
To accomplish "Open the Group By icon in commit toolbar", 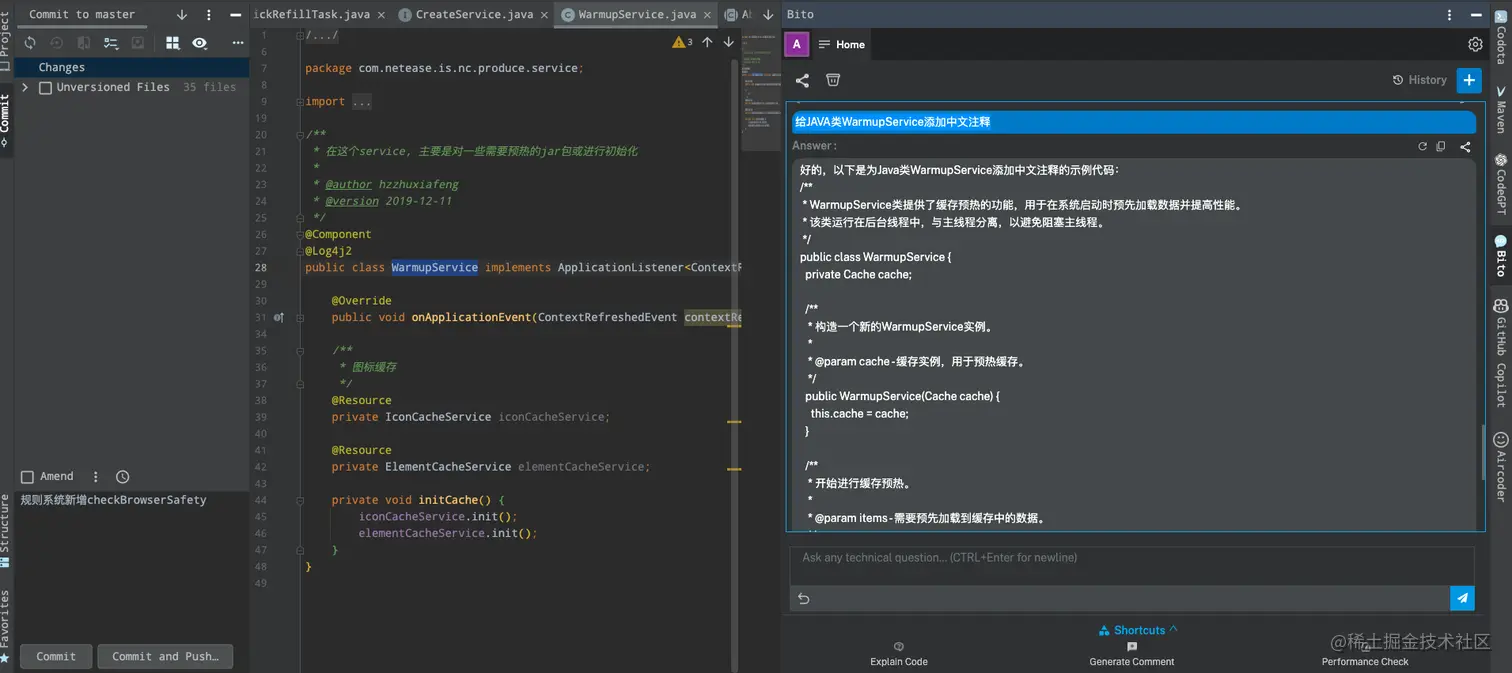I will 173,43.
